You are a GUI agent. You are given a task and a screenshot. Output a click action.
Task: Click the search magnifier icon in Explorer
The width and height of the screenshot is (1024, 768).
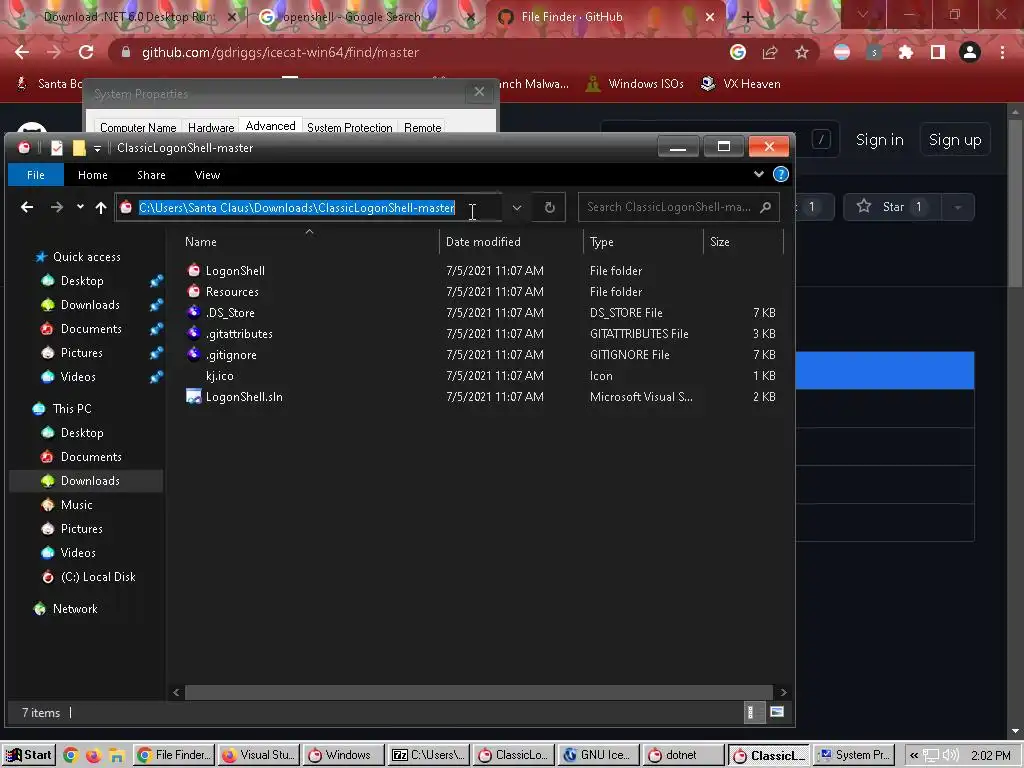pyautogui.click(x=765, y=207)
